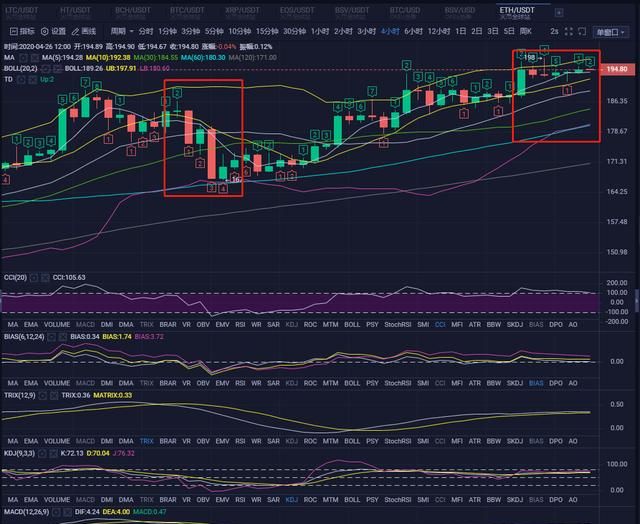The height and width of the screenshot is (524, 640).
Task: Close the MACD(12,26,9) panel
Action: pyautogui.click(x=67, y=512)
